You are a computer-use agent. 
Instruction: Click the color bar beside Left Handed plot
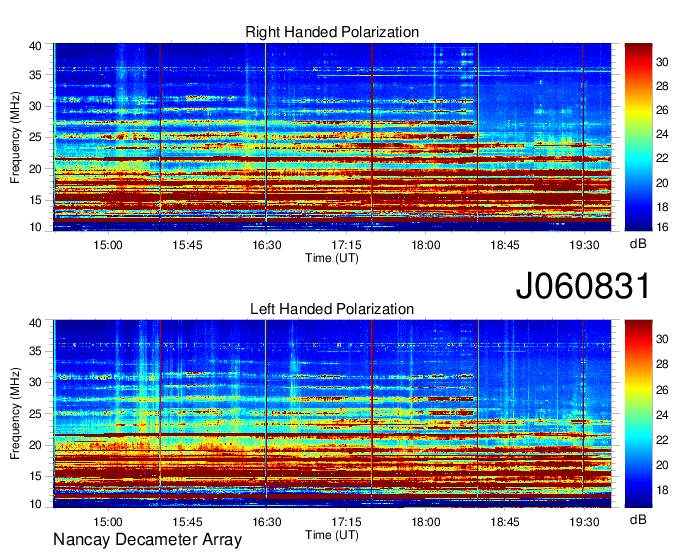(x=638, y=414)
